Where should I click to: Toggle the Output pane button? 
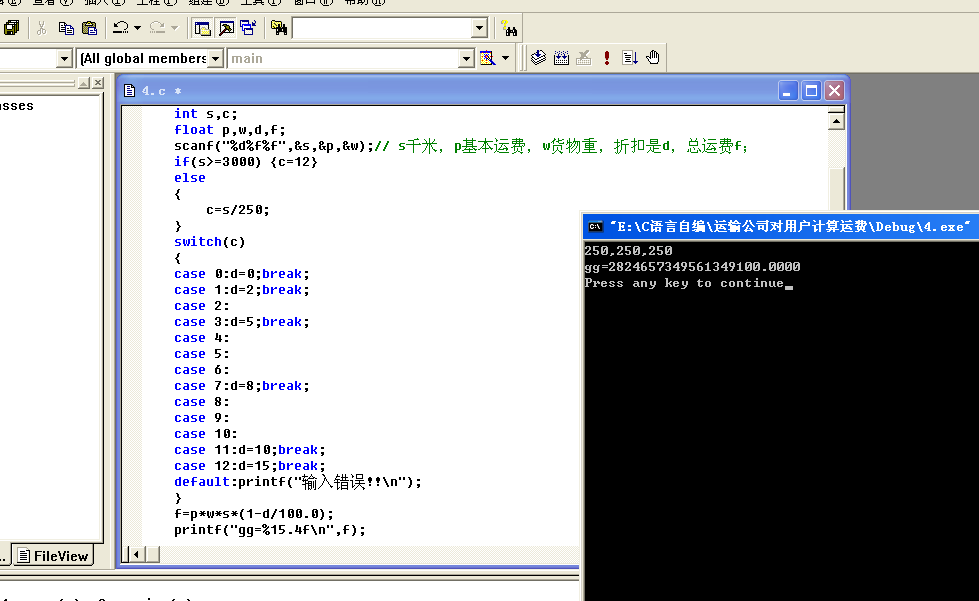[x=226, y=28]
